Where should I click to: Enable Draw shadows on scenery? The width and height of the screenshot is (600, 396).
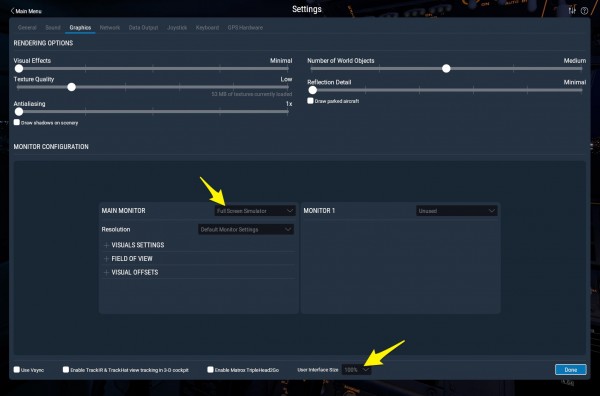pyautogui.click(x=16, y=122)
